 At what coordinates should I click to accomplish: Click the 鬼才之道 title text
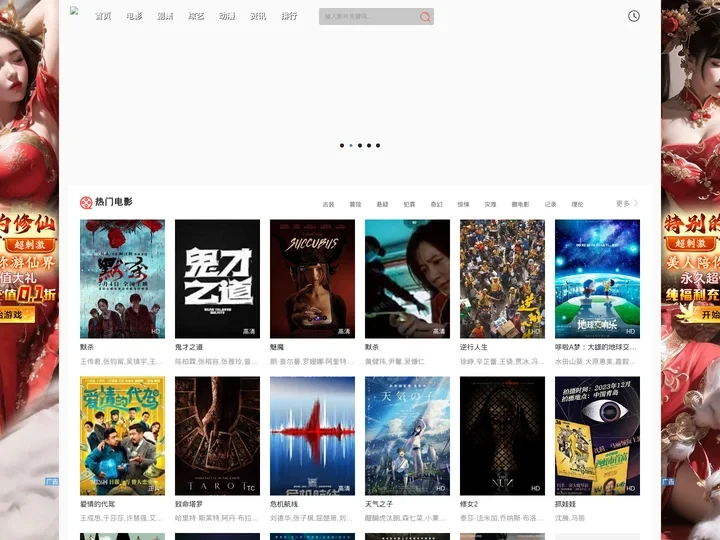tap(189, 347)
